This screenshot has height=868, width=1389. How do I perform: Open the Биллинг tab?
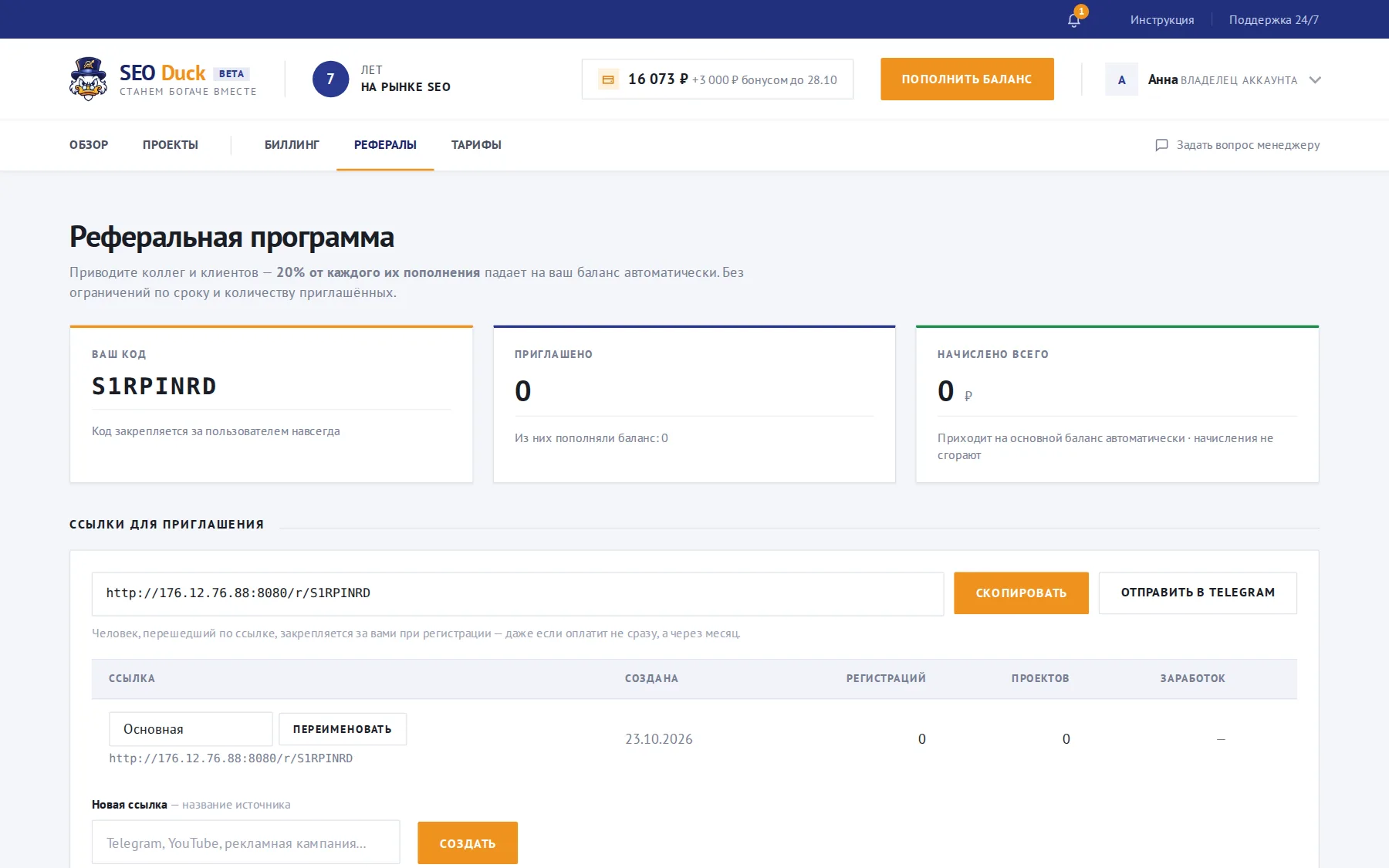tap(292, 145)
